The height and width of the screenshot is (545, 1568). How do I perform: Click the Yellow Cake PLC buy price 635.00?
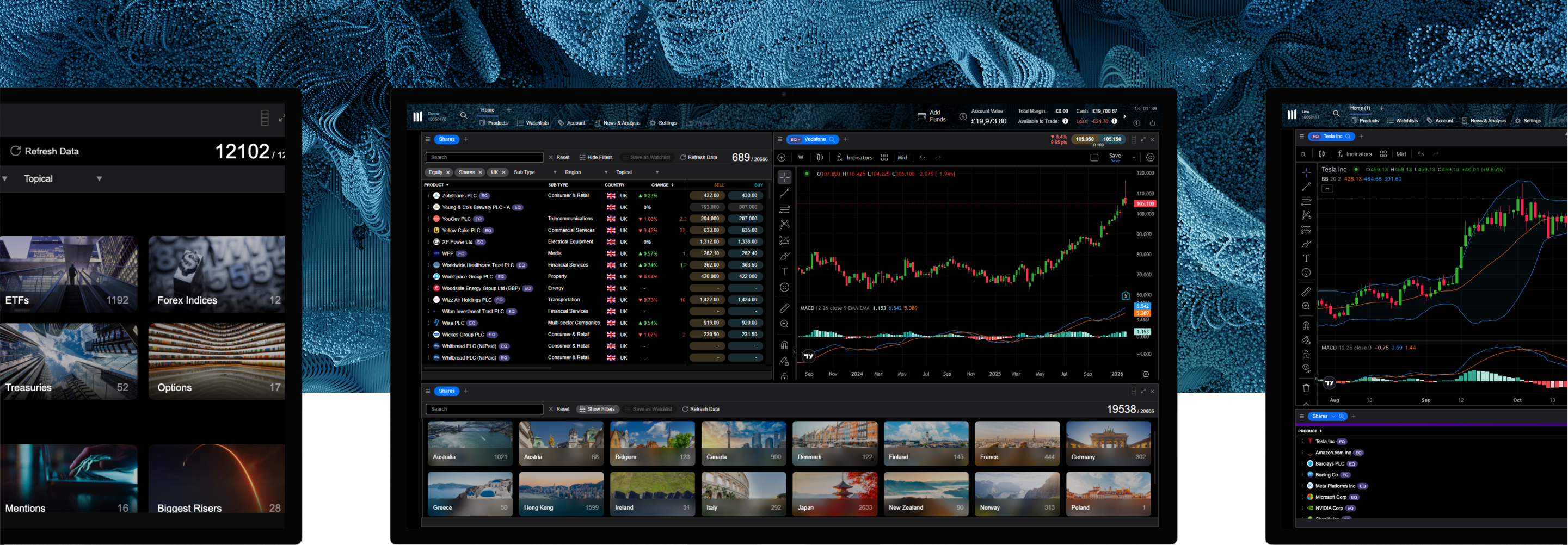click(x=746, y=231)
